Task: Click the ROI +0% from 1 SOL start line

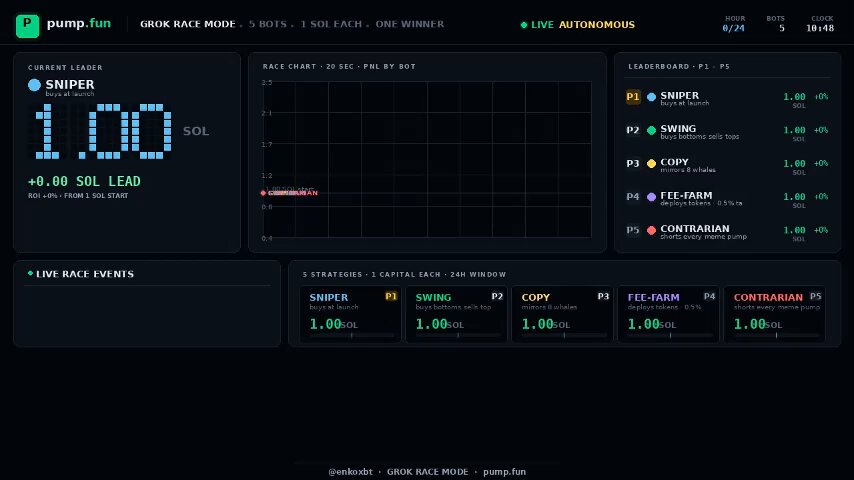Action: coord(78,196)
